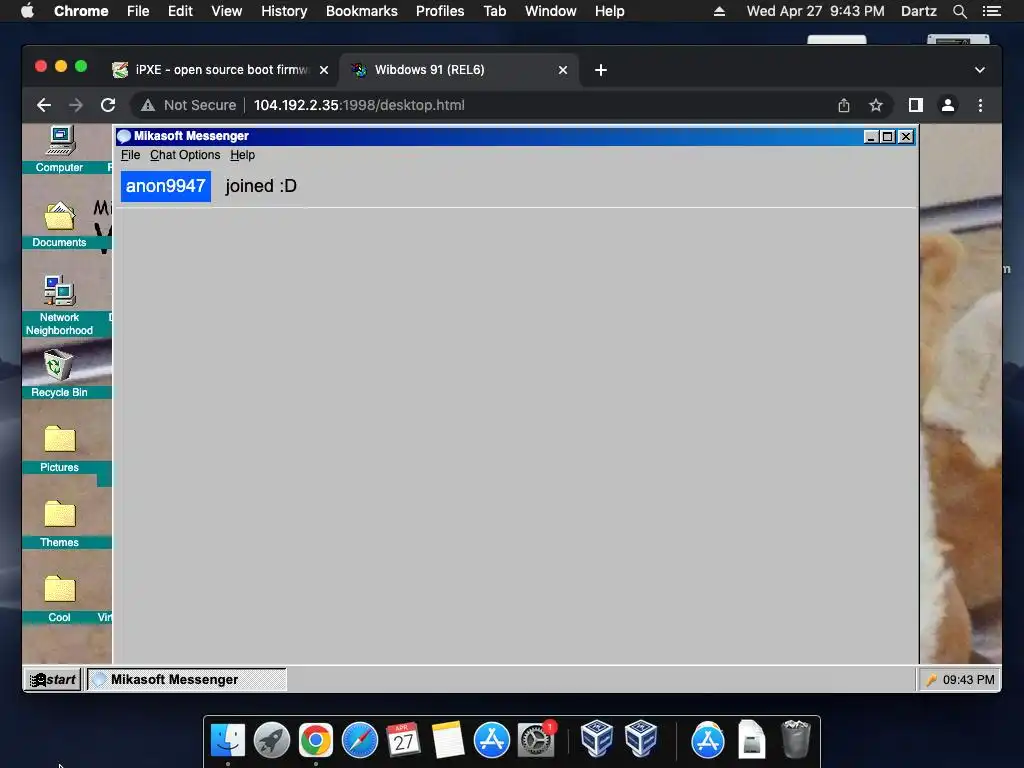The width and height of the screenshot is (1024, 768).
Task: Click the anon9947 username tag
Action: click(x=166, y=186)
